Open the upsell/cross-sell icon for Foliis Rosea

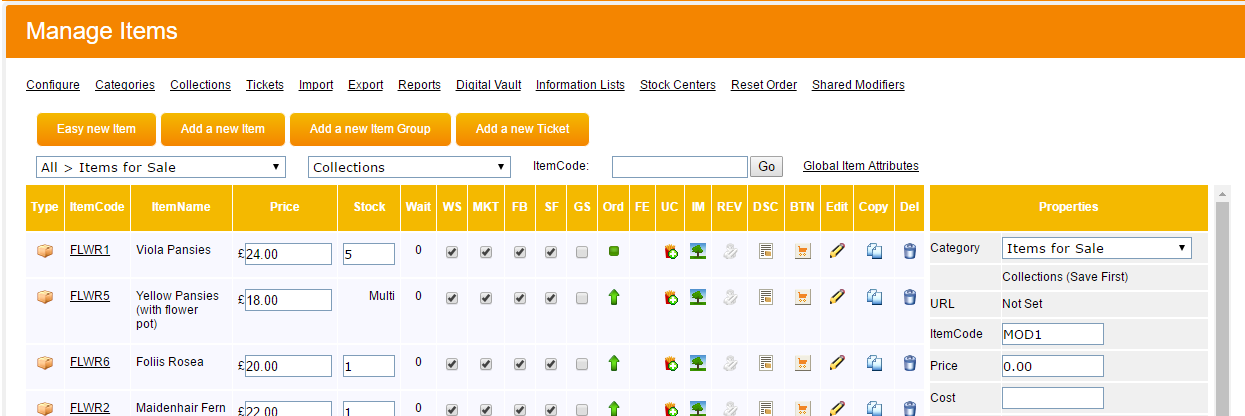point(671,365)
